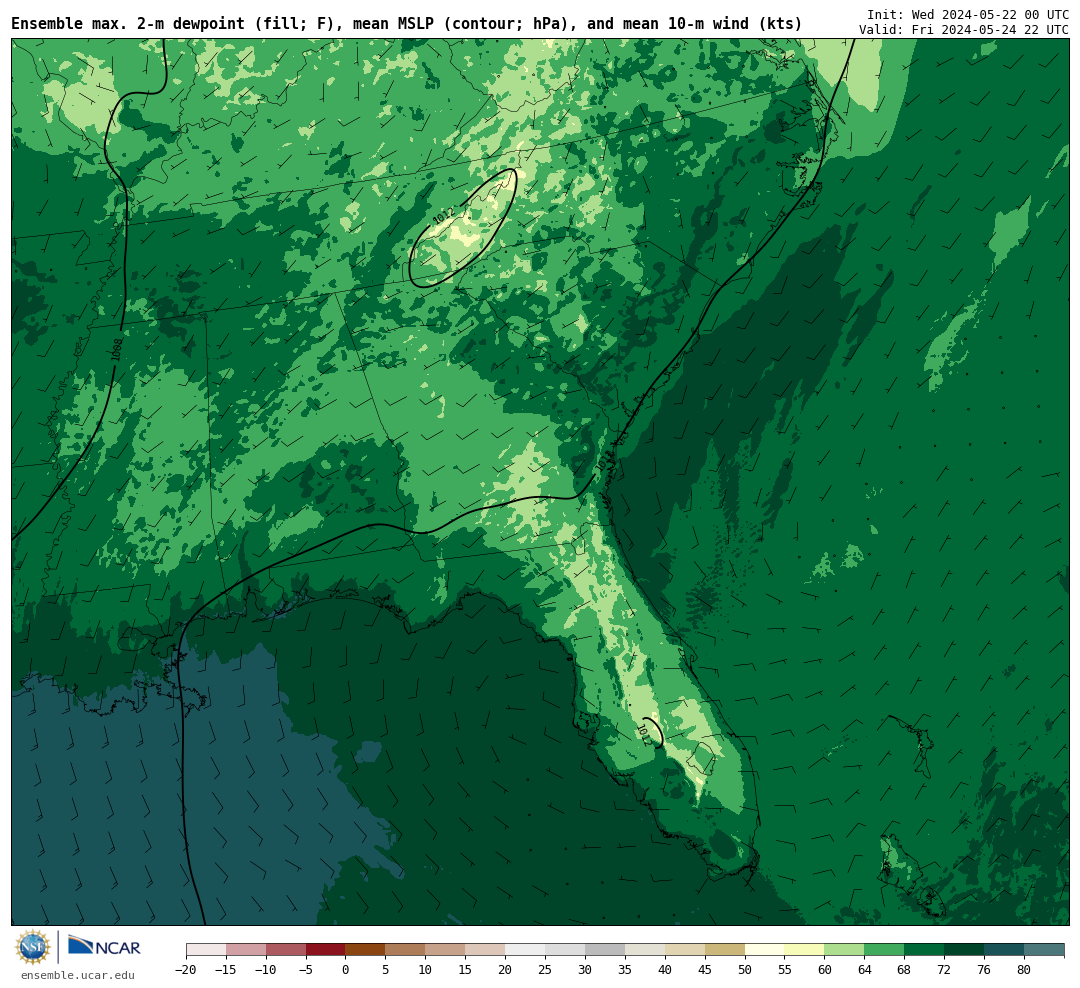The image size is (1080, 988).
Task: Pick the gray swatch between 30 and 35
Action: [605, 950]
